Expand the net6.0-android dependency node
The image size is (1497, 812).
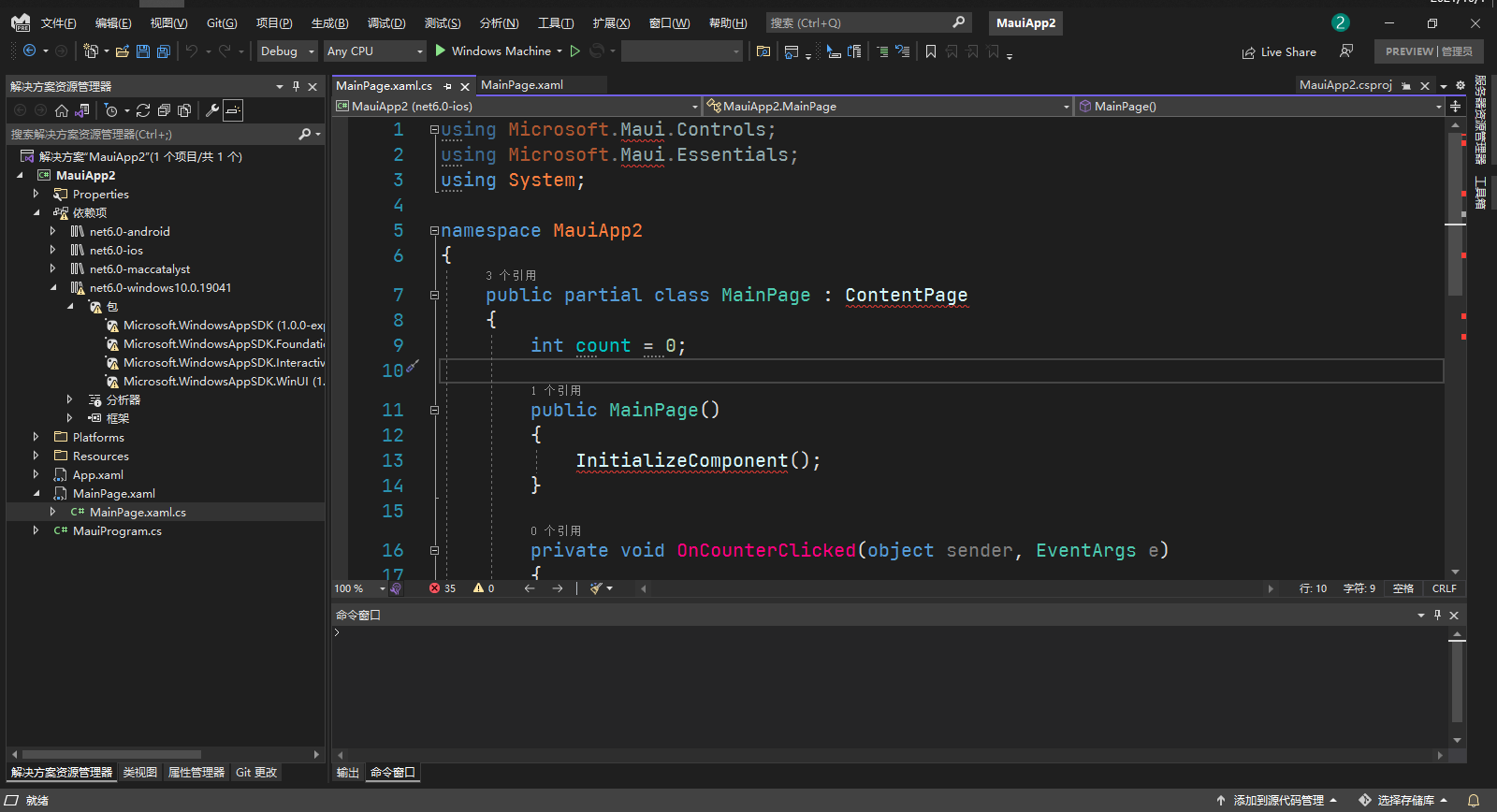pyautogui.click(x=52, y=231)
